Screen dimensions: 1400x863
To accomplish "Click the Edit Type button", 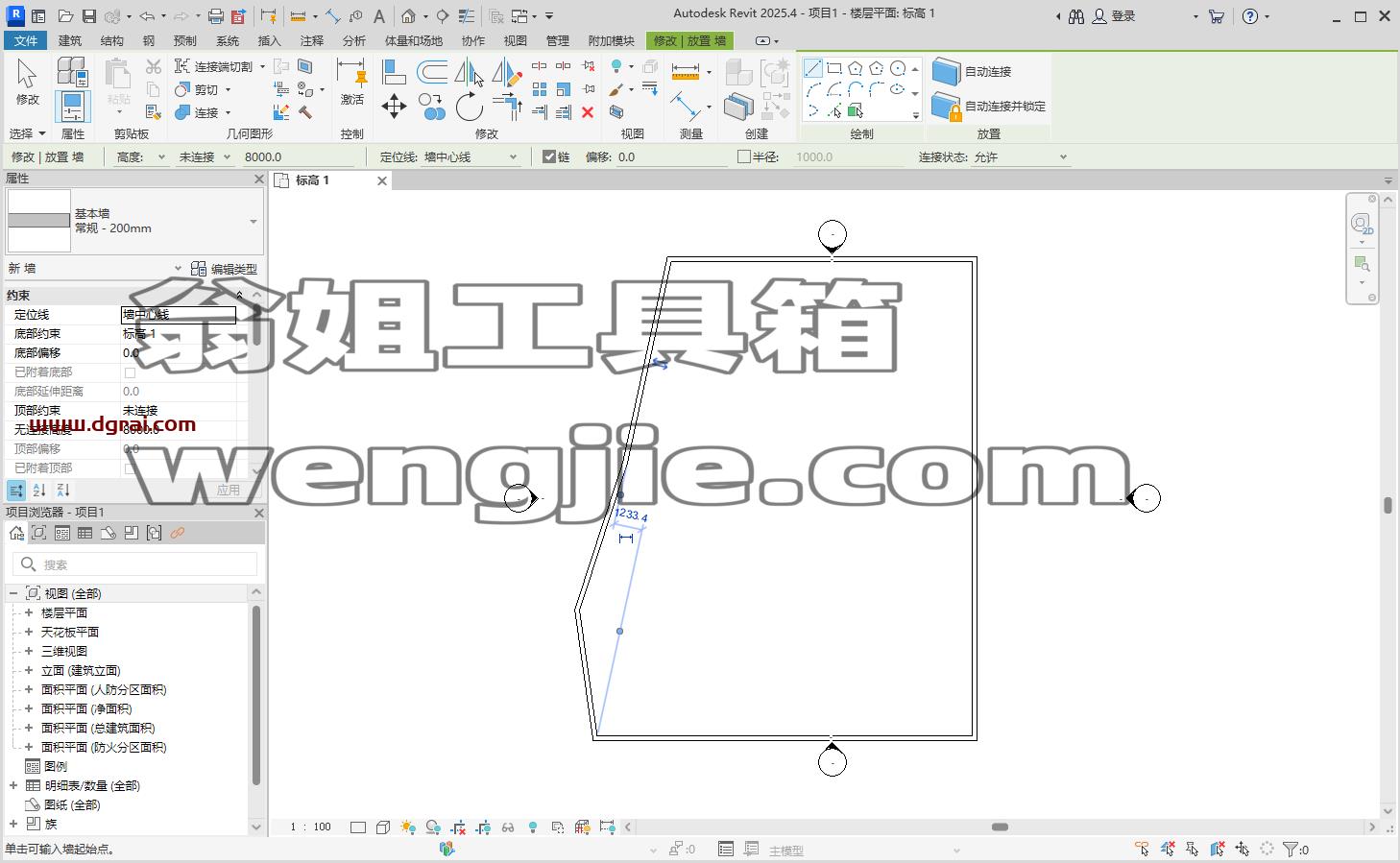I will click(x=224, y=269).
